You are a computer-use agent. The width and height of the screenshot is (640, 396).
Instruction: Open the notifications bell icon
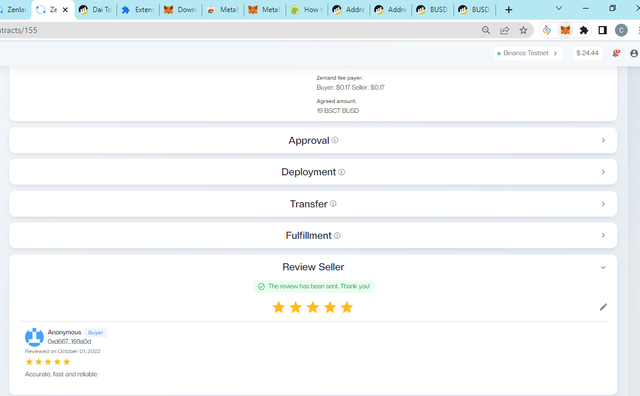coord(616,53)
